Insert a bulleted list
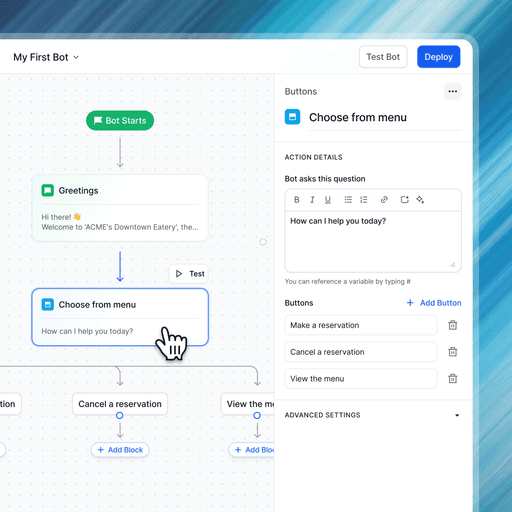512x512 pixels. click(348, 200)
